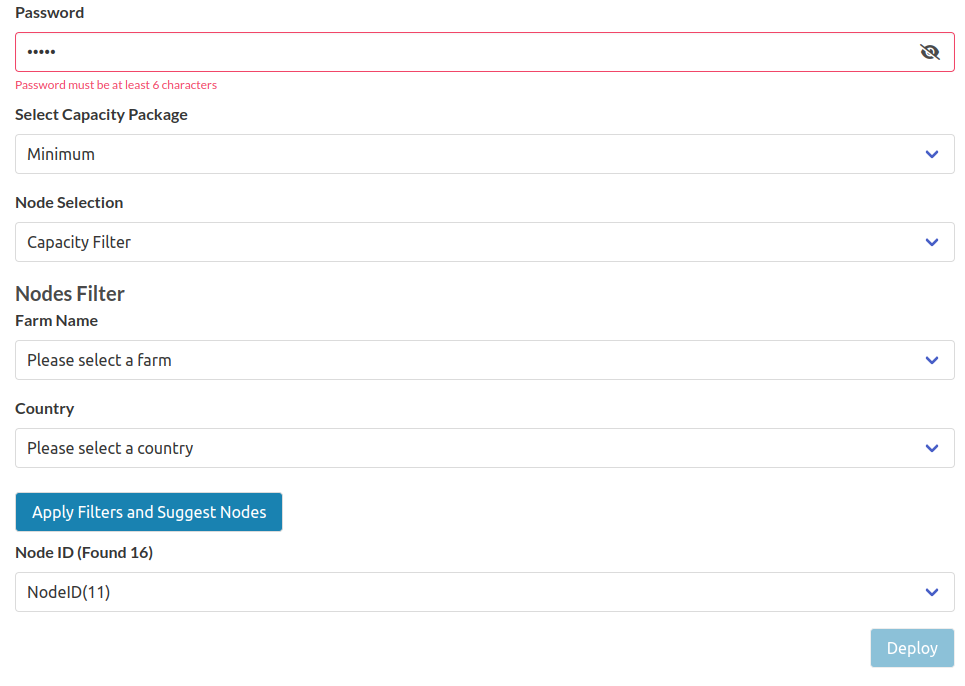The image size is (965, 686).
Task: Click the Nodes Filter section heading
Action: coord(69,294)
